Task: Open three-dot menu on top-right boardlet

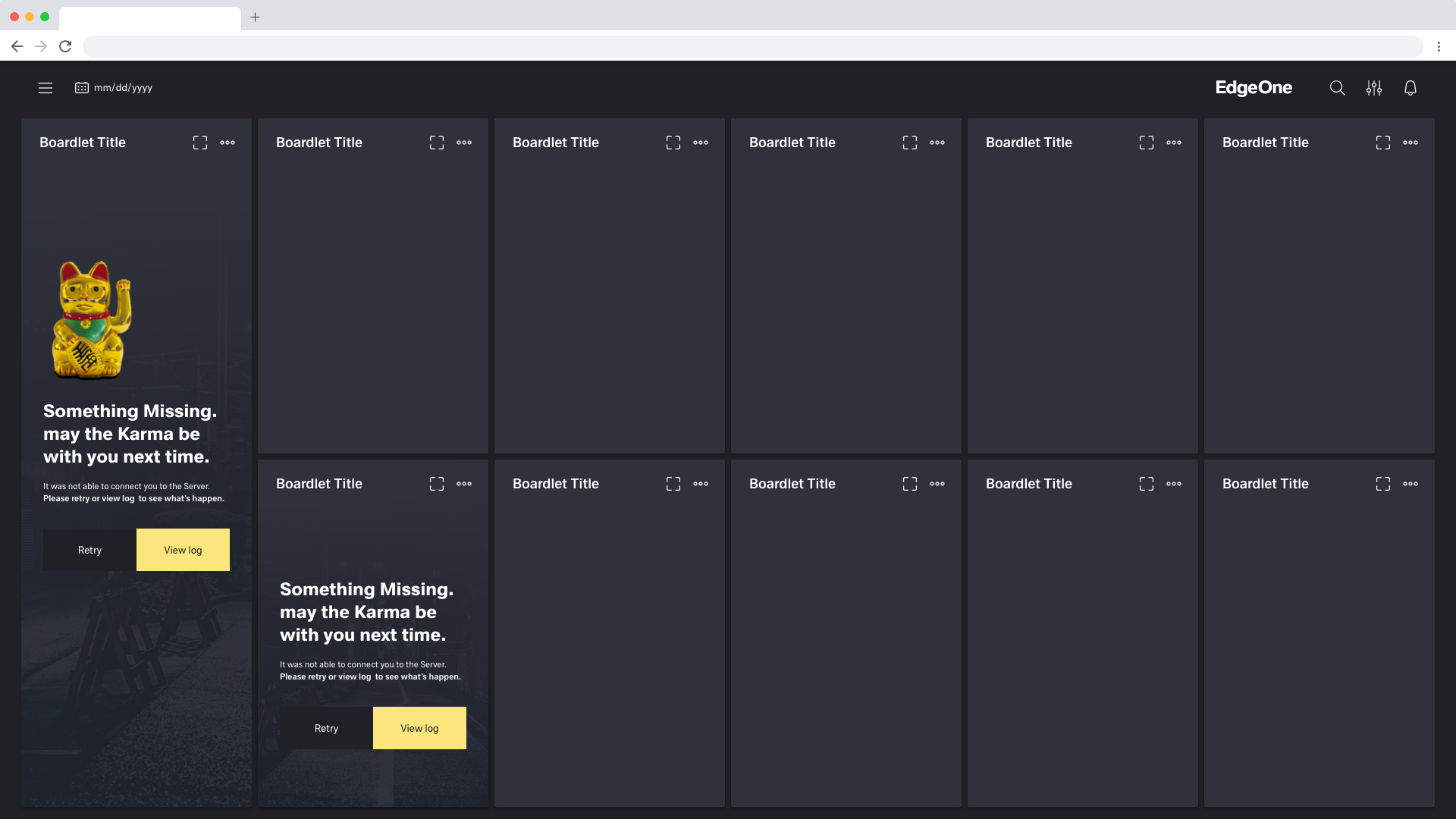Action: (1410, 143)
